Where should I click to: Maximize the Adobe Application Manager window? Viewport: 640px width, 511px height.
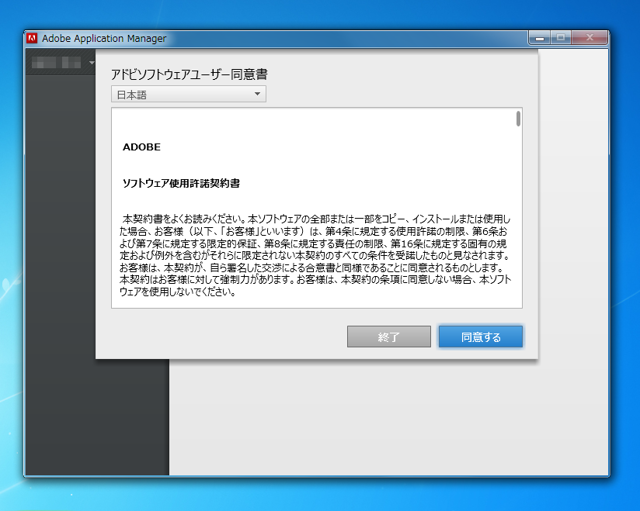pyautogui.click(x=561, y=38)
